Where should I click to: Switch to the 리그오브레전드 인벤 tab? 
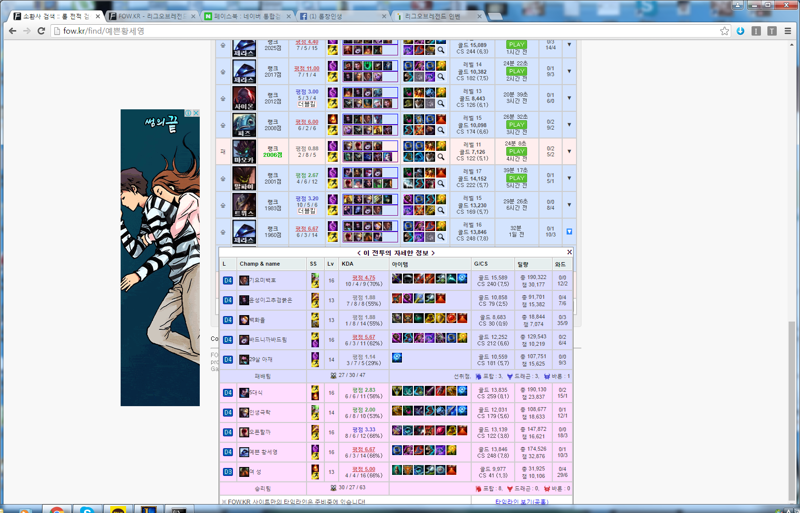coord(438,16)
